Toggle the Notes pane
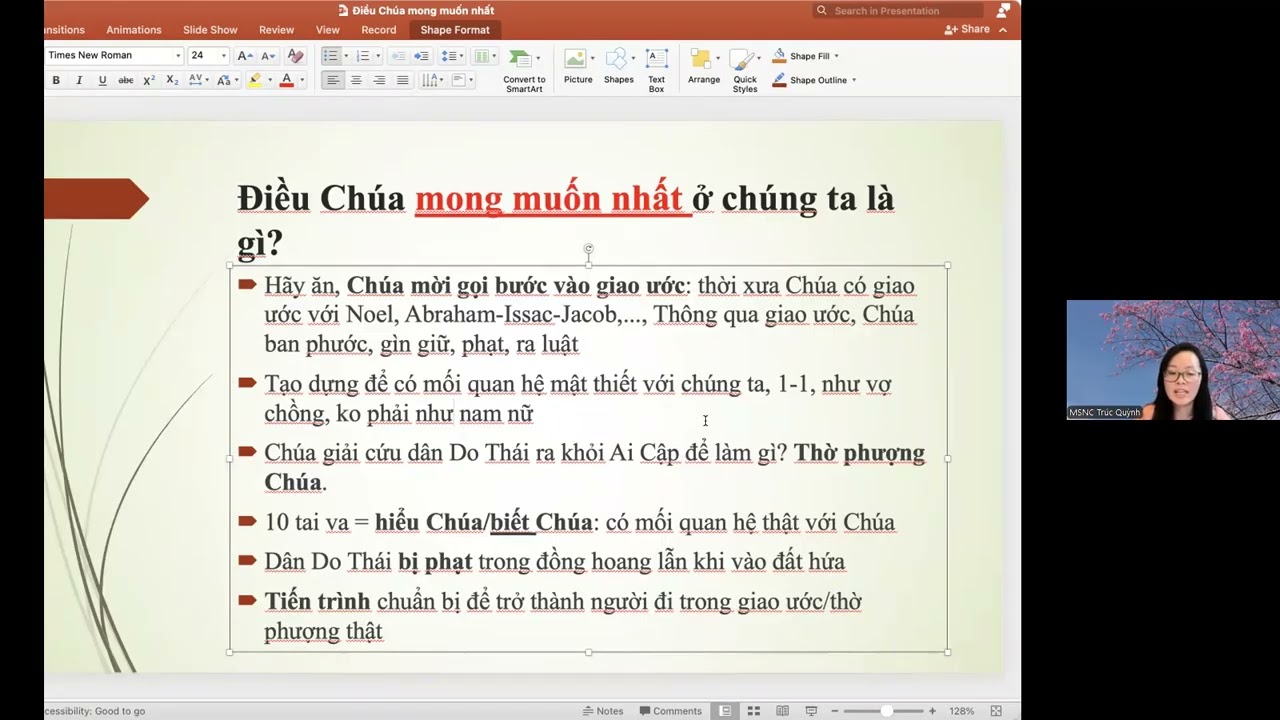 603,711
